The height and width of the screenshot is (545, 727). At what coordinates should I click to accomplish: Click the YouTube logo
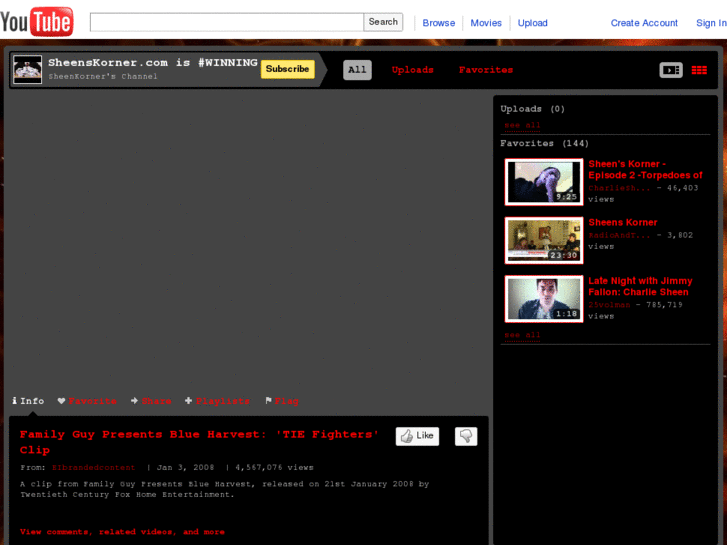37,22
